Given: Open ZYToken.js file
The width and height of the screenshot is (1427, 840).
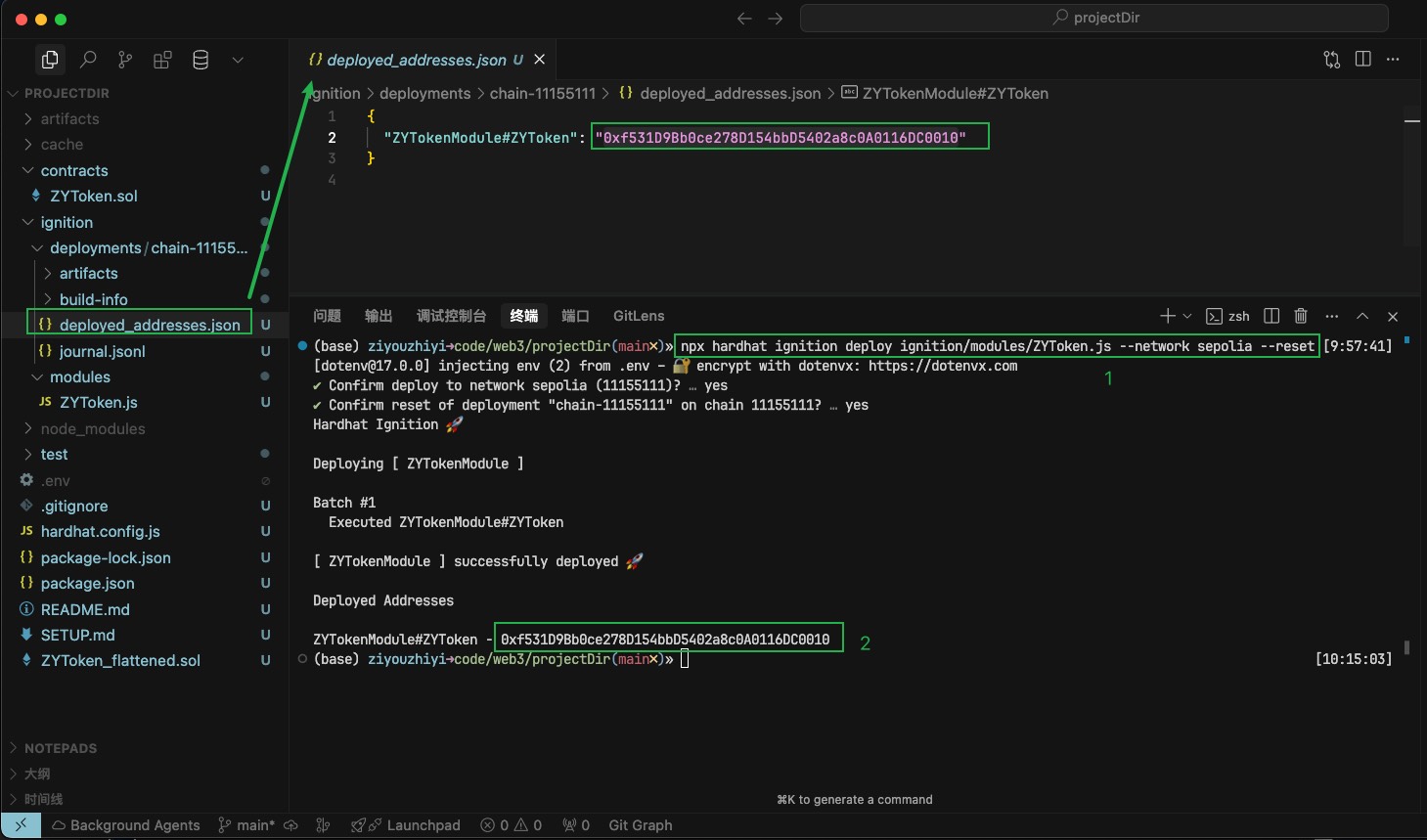Looking at the screenshot, I should coord(98,402).
